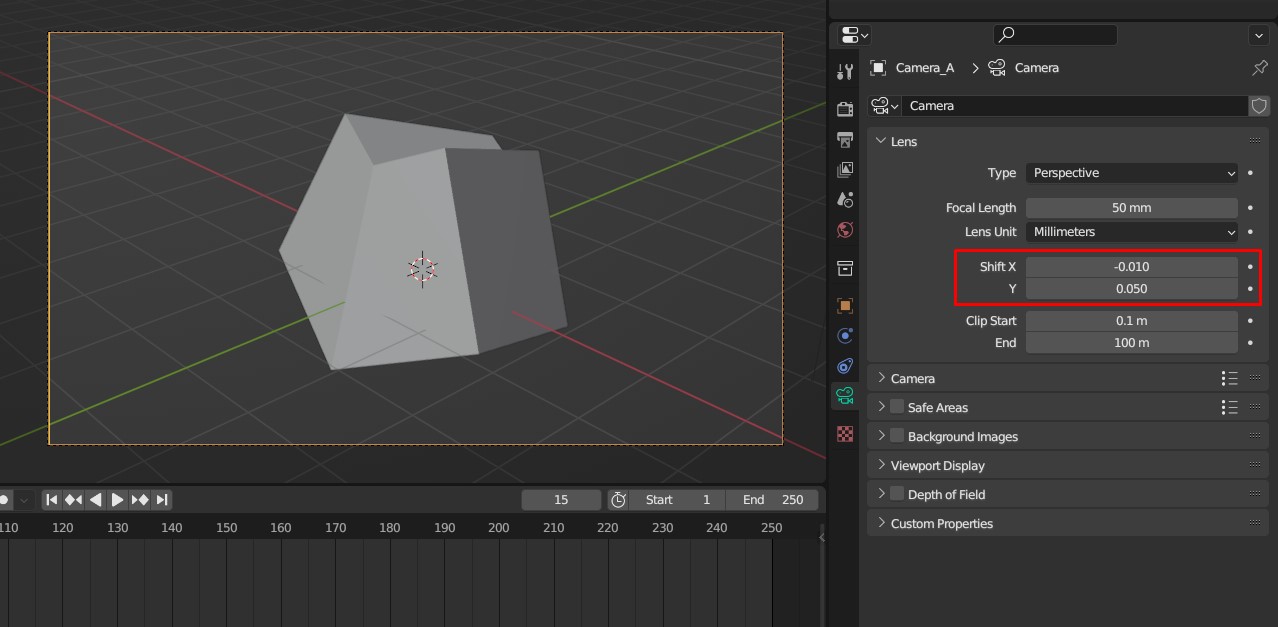Open the lens Type Perspective dropdown

1132,173
